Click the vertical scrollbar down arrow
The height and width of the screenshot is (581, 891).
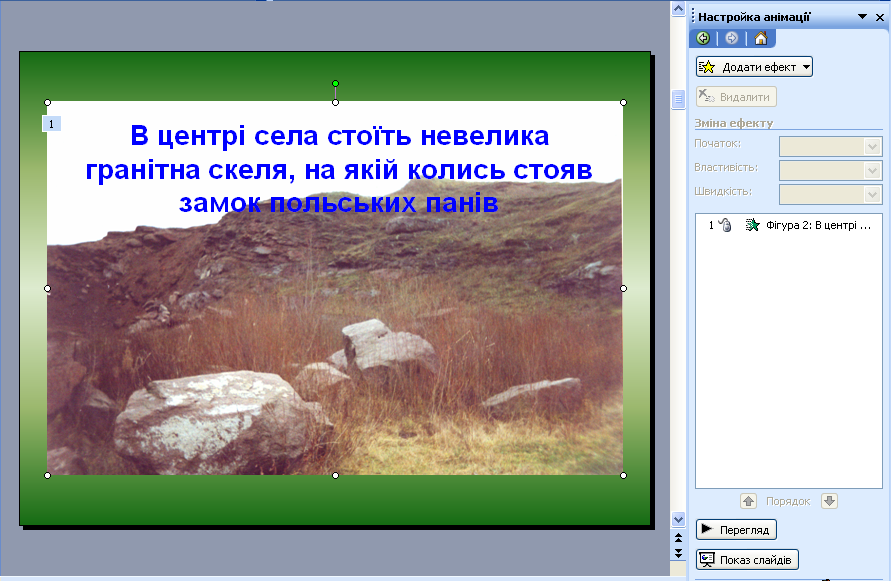coord(678,518)
